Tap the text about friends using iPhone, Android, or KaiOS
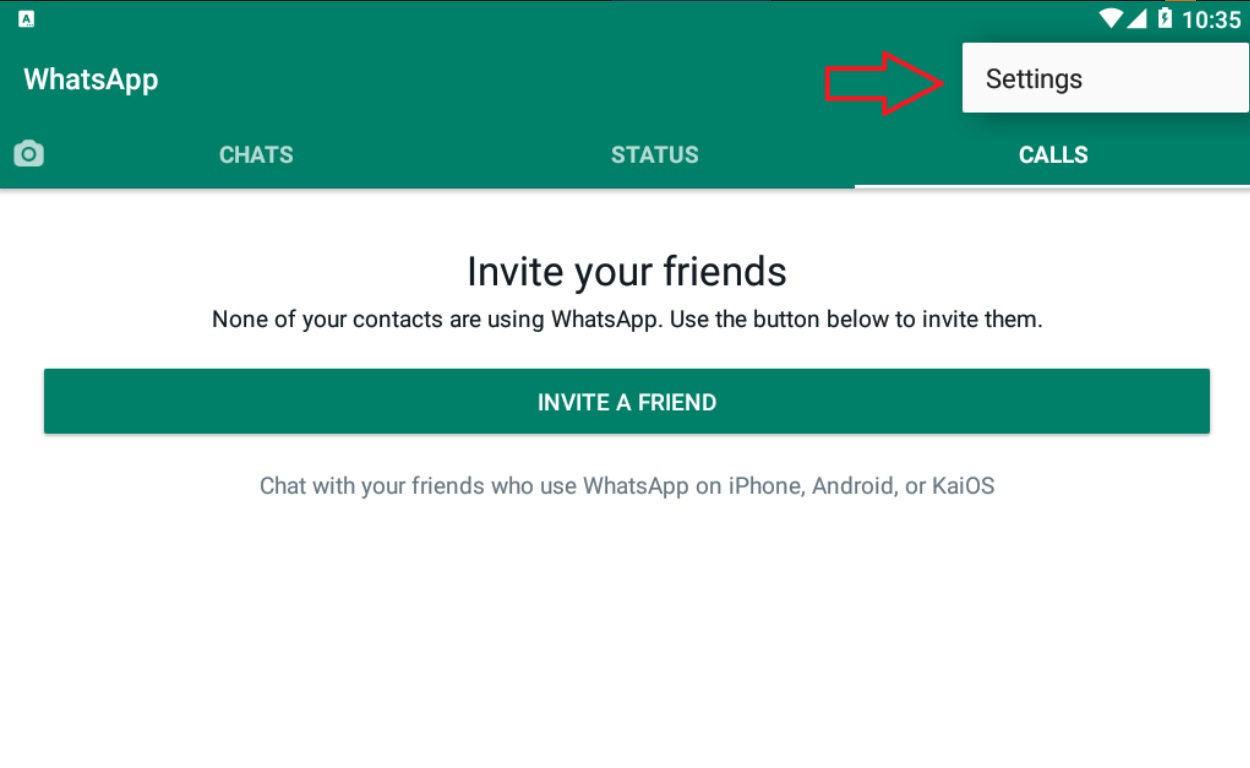1250x768 pixels. tap(626, 485)
